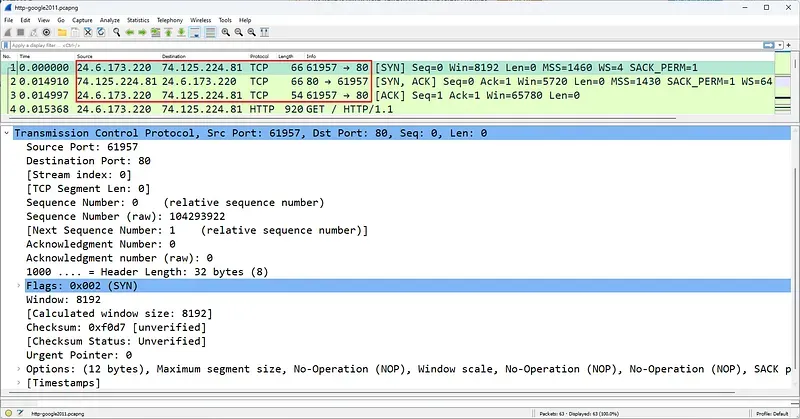Sort by the Length column header

pyautogui.click(x=286, y=56)
